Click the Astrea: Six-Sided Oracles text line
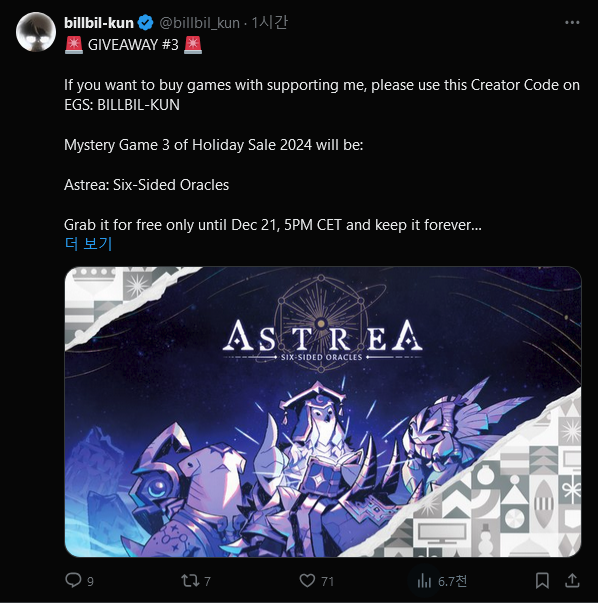Image resolution: width=598 pixels, height=603 pixels. [x=147, y=185]
